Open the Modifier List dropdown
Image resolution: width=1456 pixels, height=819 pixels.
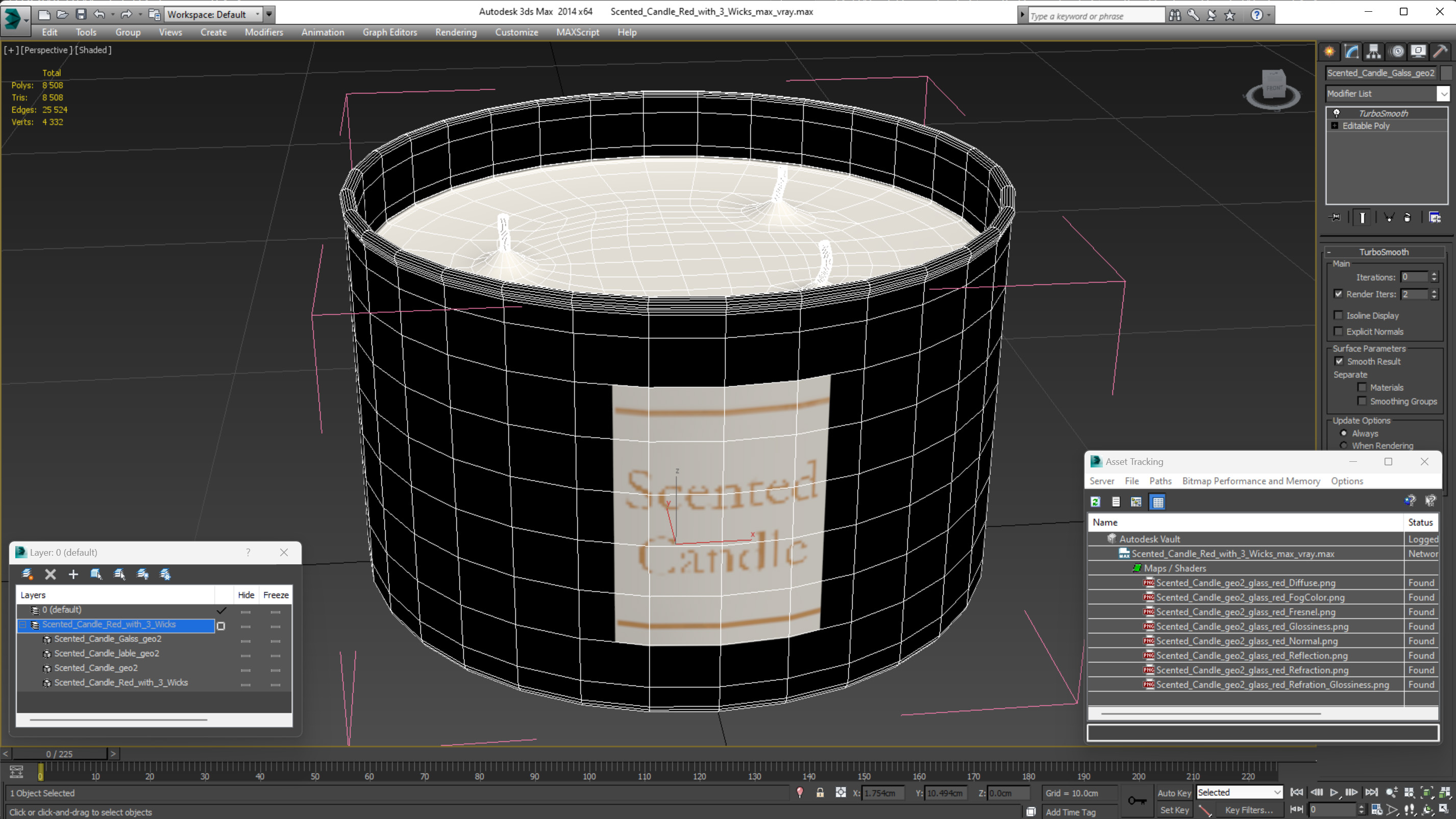(1388, 93)
